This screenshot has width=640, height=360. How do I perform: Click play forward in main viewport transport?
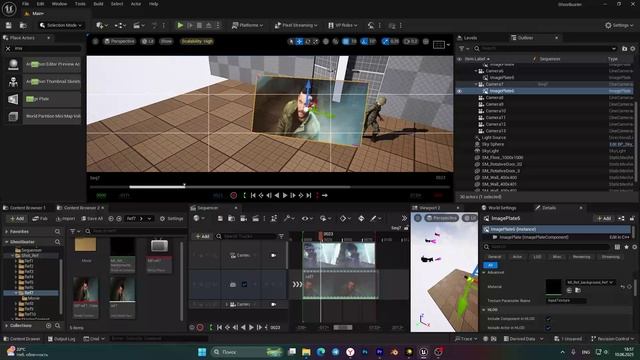click(285, 196)
